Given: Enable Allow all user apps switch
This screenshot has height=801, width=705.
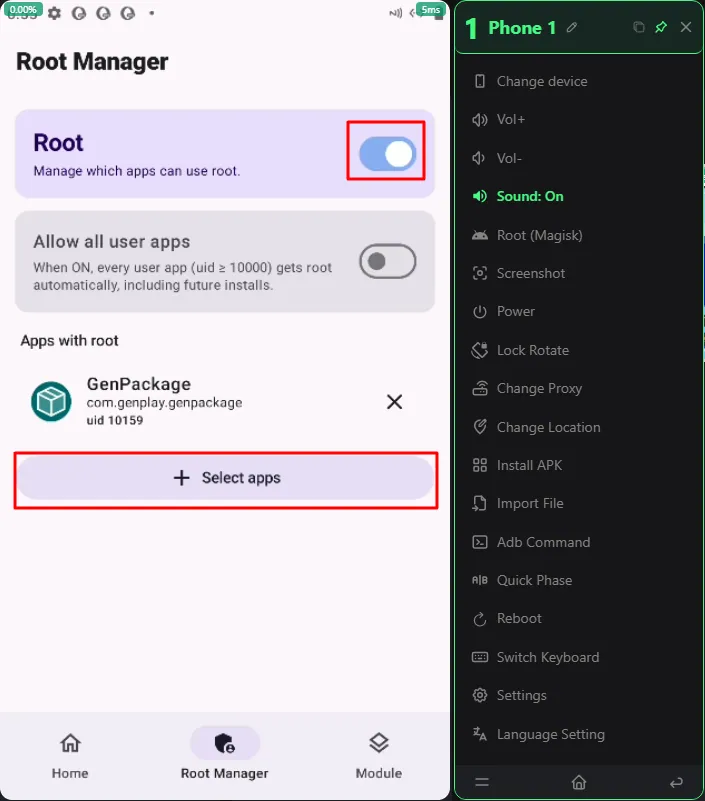Looking at the screenshot, I should [387, 262].
